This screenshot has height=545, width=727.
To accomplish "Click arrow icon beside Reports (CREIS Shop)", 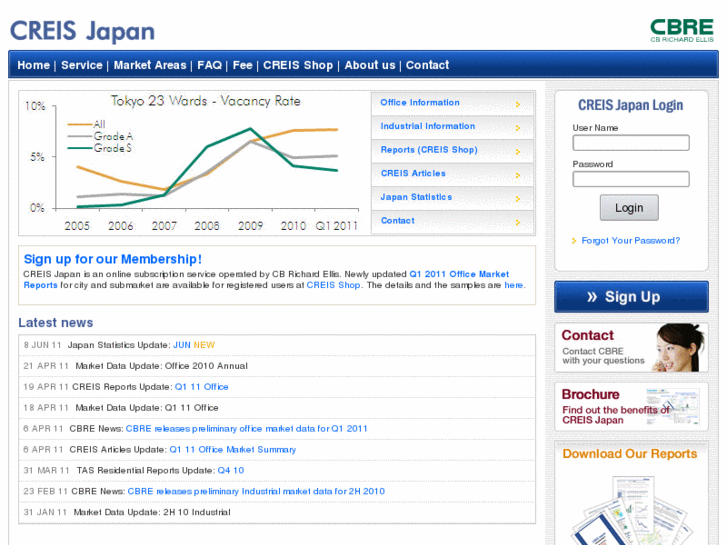I will point(518,151).
